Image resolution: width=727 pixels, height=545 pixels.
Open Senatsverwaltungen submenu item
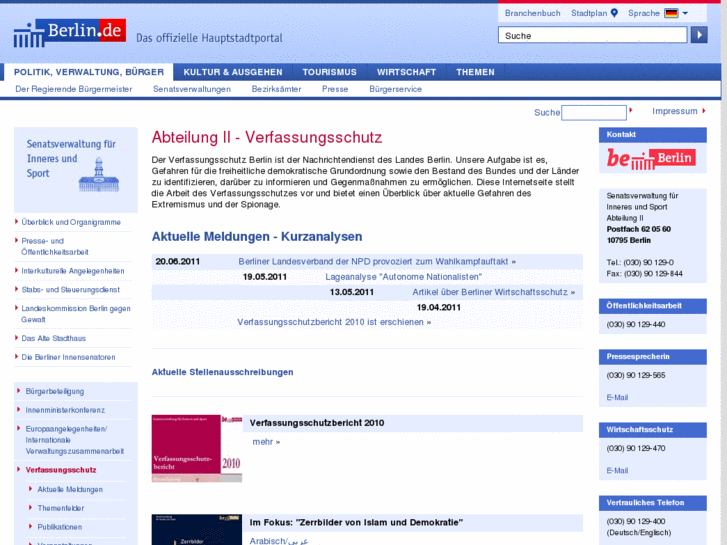pos(192,89)
